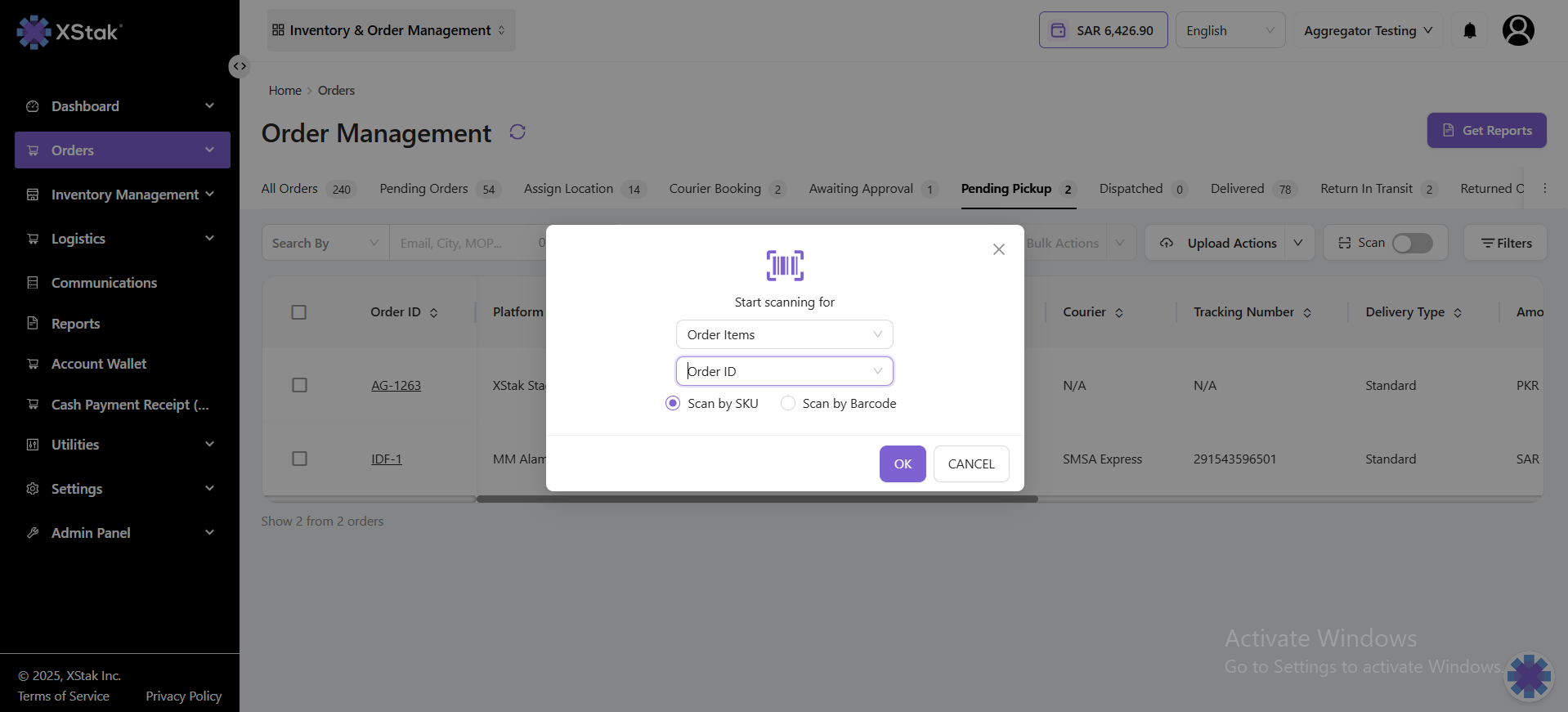This screenshot has width=1568, height=712.
Task: Open the English language dropdown
Action: click(x=1230, y=30)
